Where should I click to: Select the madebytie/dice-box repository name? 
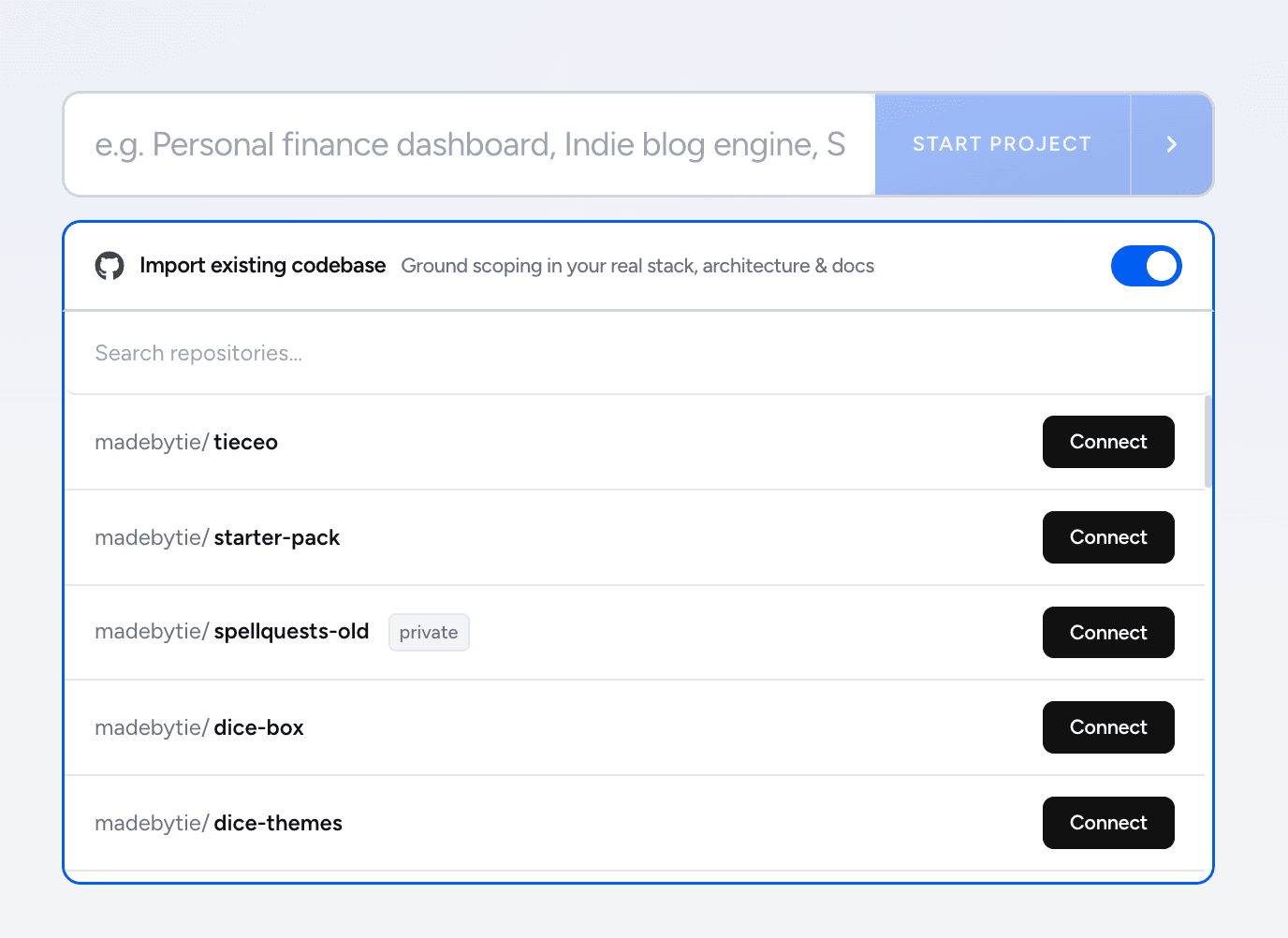point(199,727)
